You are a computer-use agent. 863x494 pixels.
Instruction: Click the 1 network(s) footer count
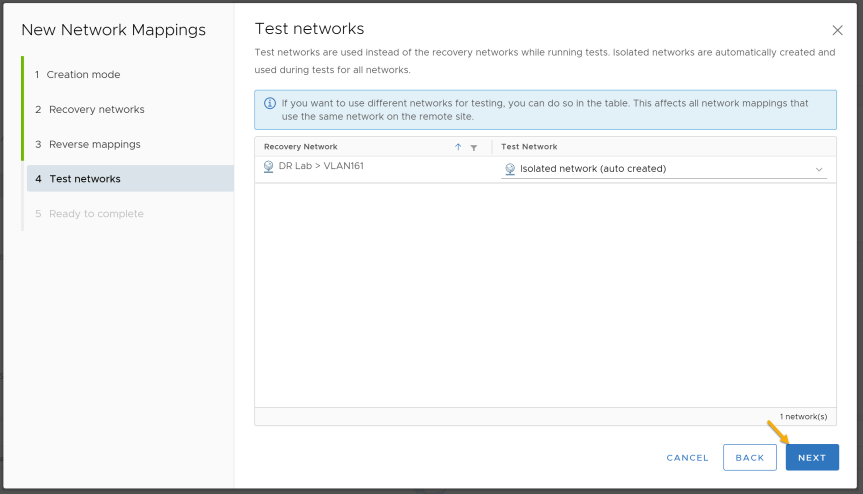pos(803,417)
